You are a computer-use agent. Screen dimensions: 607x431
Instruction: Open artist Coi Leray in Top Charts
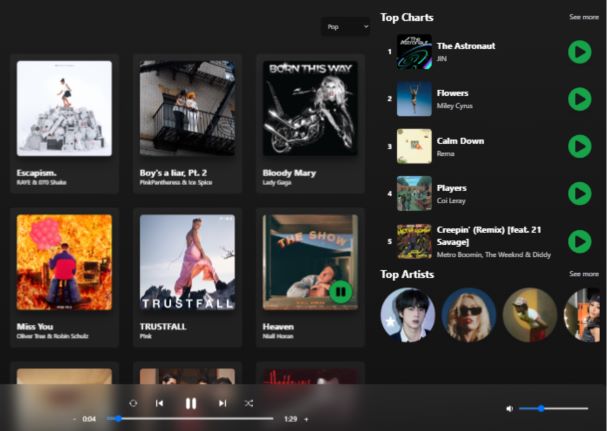pos(451,201)
